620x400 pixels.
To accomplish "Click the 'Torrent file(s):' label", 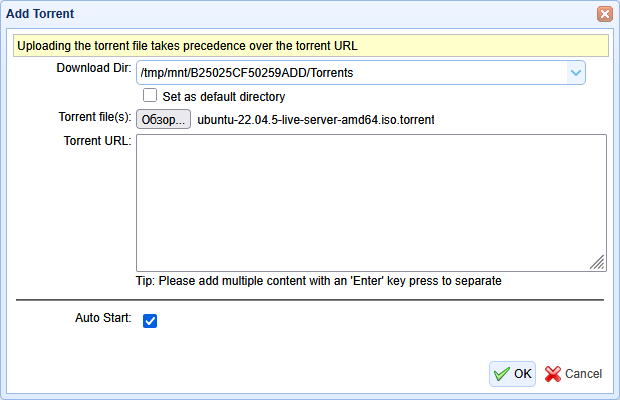I will coord(94,117).
